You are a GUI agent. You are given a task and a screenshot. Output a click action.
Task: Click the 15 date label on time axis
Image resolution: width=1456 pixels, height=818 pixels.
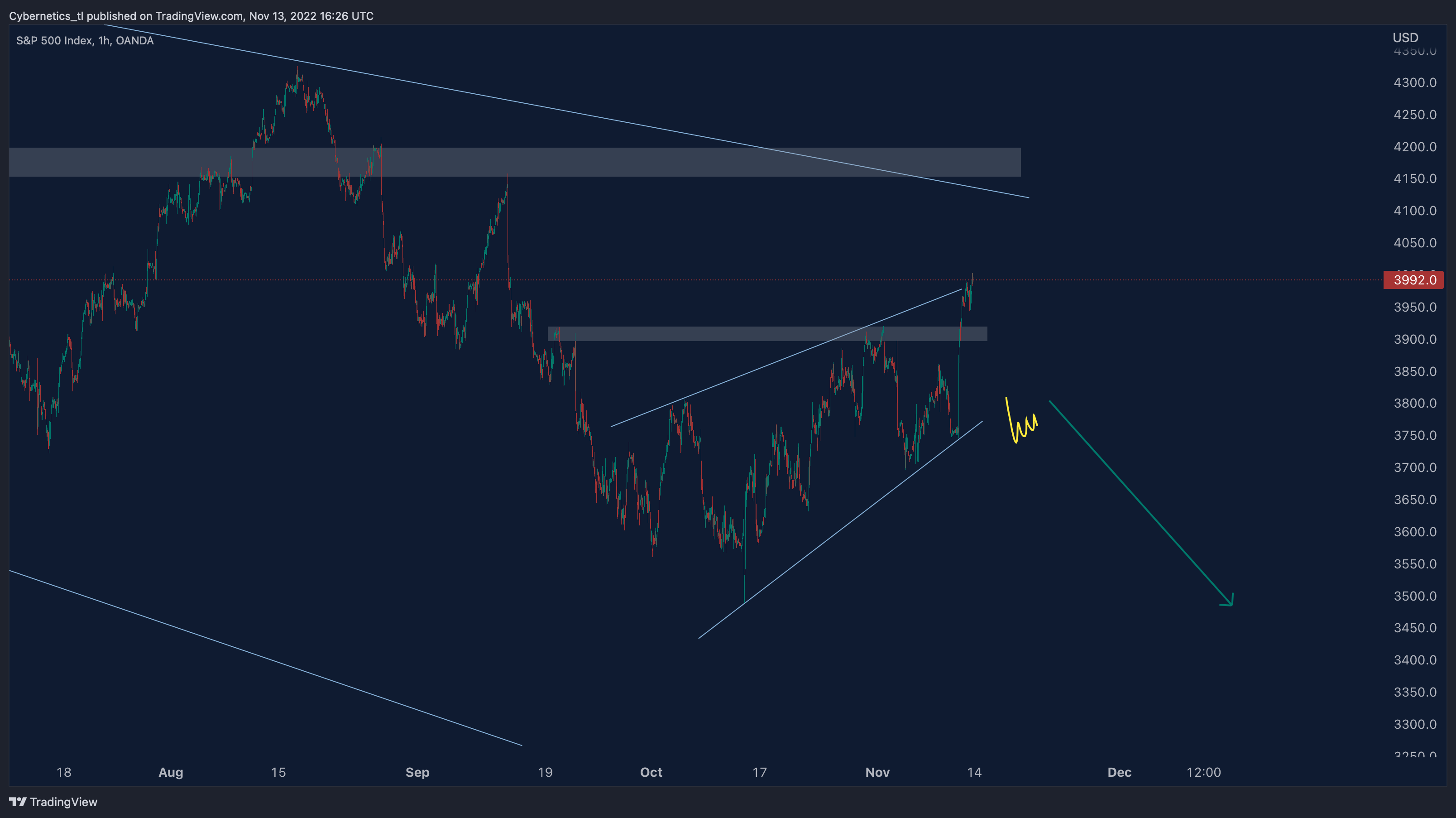tap(278, 773)
